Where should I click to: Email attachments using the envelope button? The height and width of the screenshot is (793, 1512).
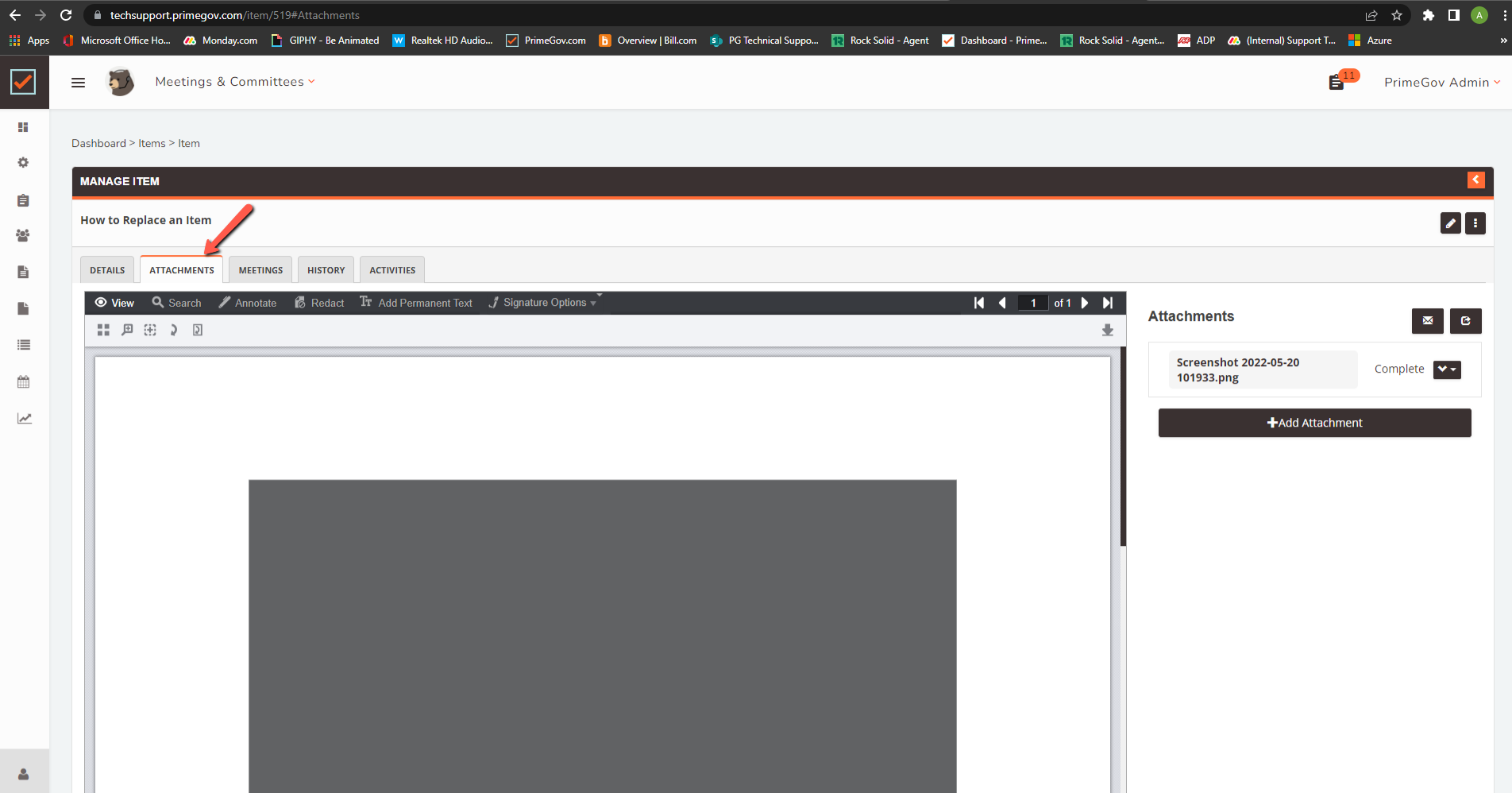(x=1428, y=321)
